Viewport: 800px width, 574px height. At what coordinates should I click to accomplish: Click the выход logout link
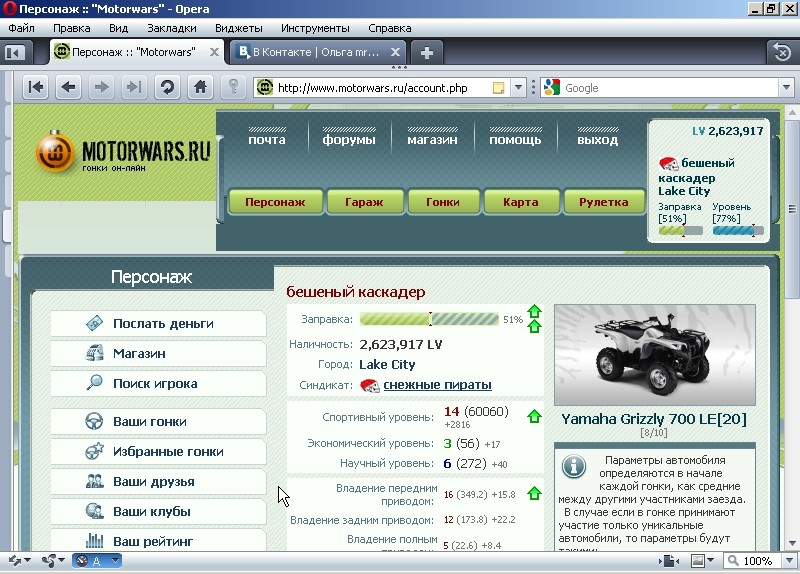coord(597,139)
